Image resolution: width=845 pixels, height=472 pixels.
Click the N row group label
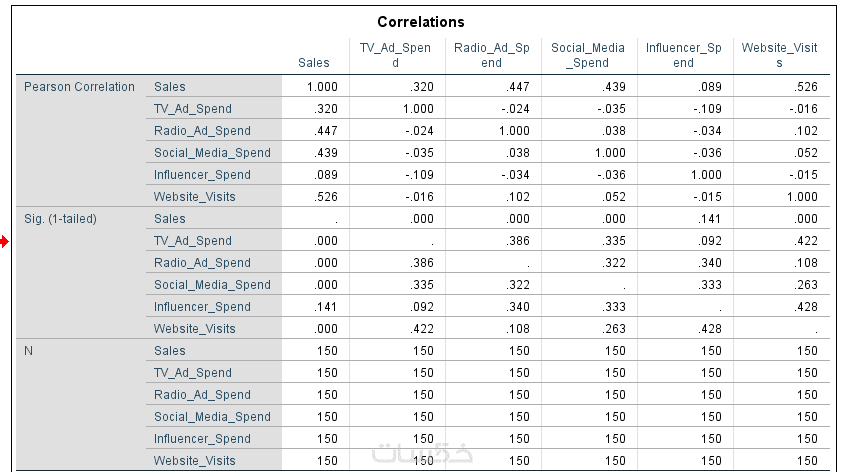(x=30, y=351)
